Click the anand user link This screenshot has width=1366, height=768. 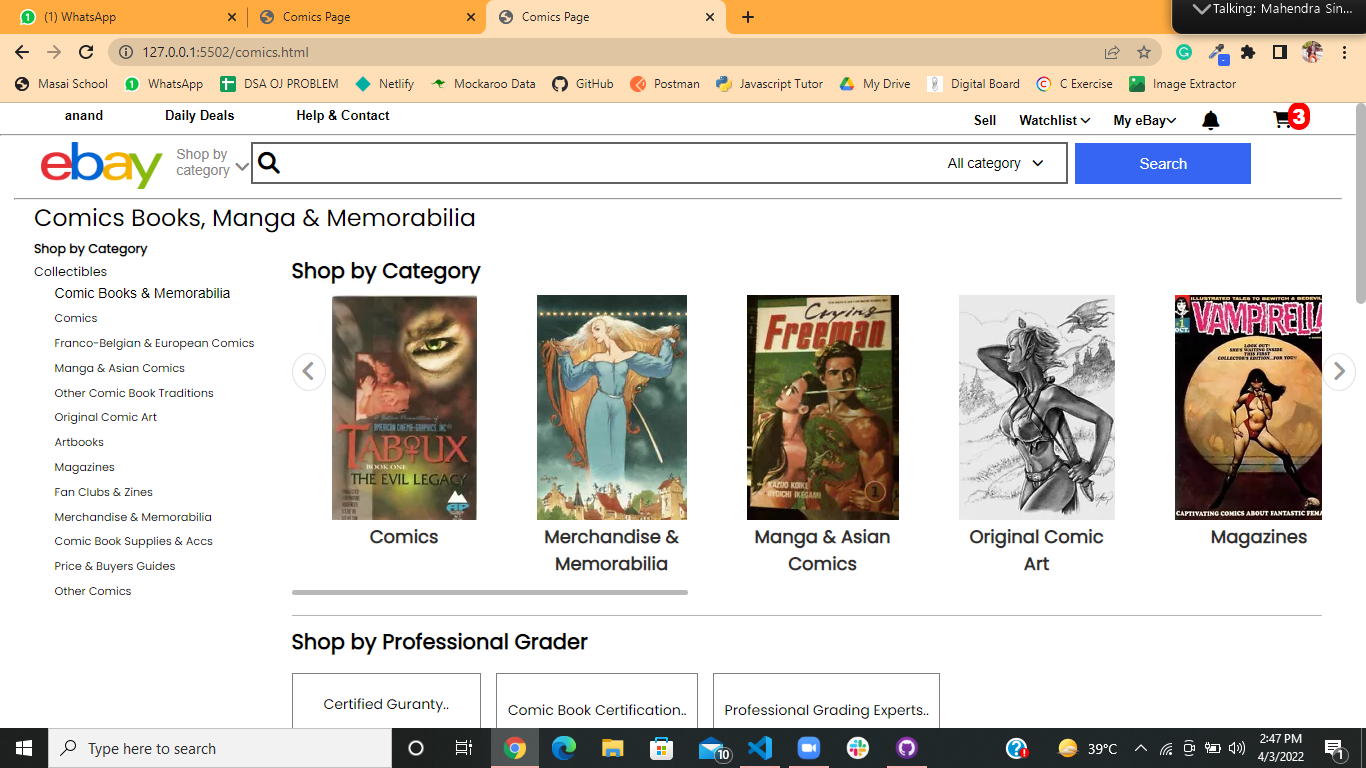[84, 115]
